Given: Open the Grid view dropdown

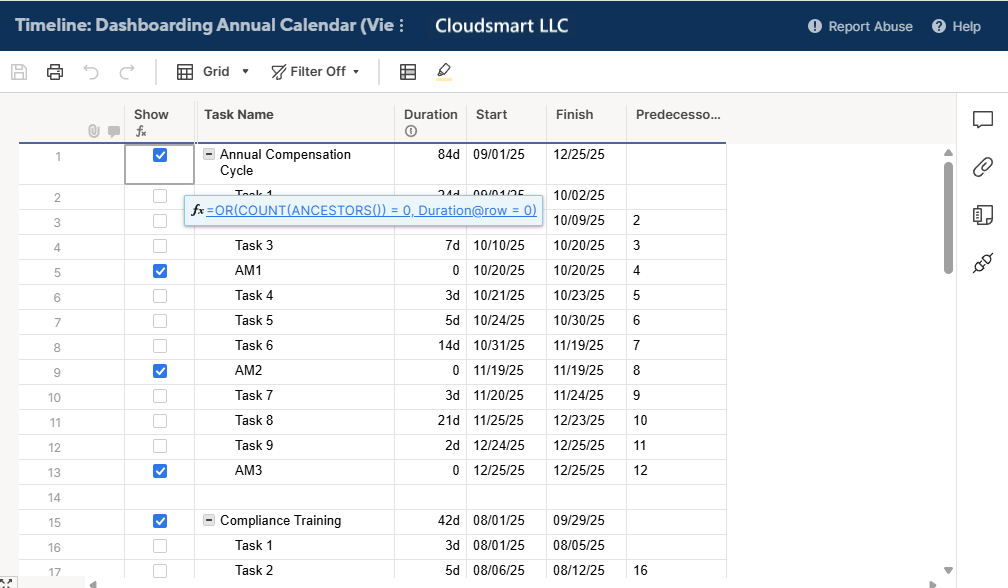Looking at the screenshot, I should (x=203, y=72).
